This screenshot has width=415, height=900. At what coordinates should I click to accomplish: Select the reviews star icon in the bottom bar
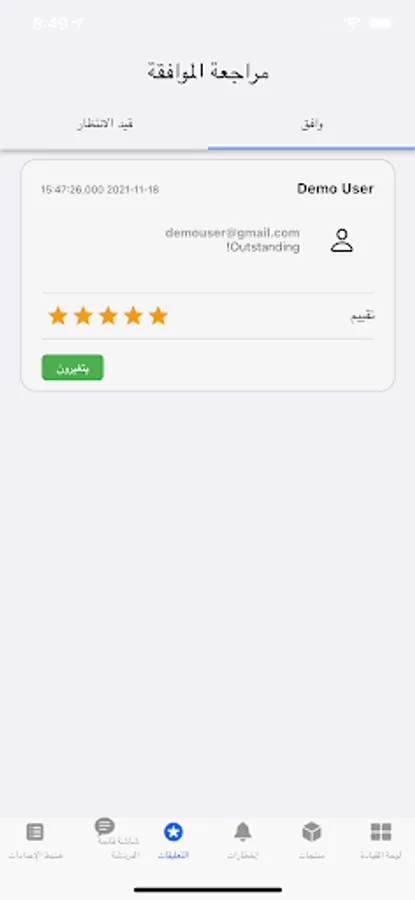coord(173,831)
